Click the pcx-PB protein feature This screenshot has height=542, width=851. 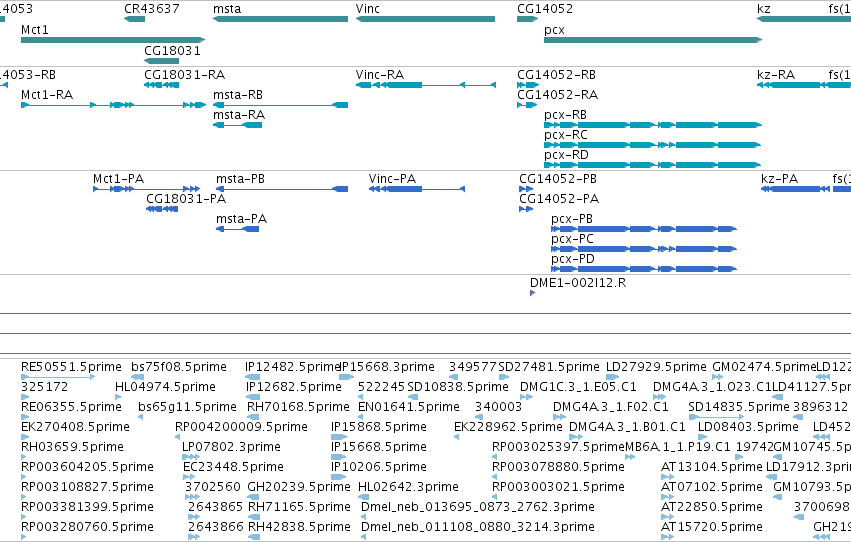(x=644, y=229)
